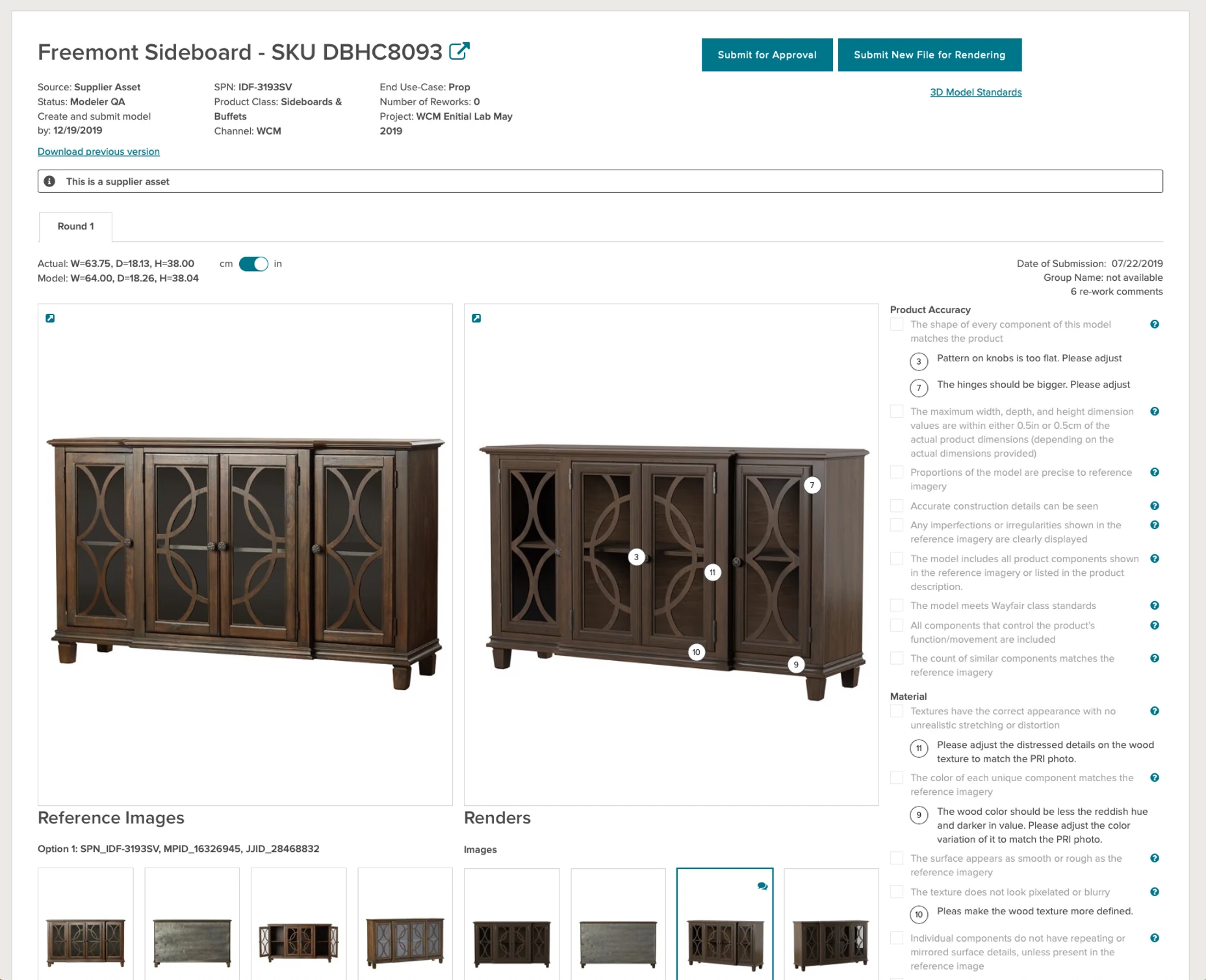1206x980 pixels.
Task: Select the highlighted third render thumbnail
Action: tap(725, 923)
